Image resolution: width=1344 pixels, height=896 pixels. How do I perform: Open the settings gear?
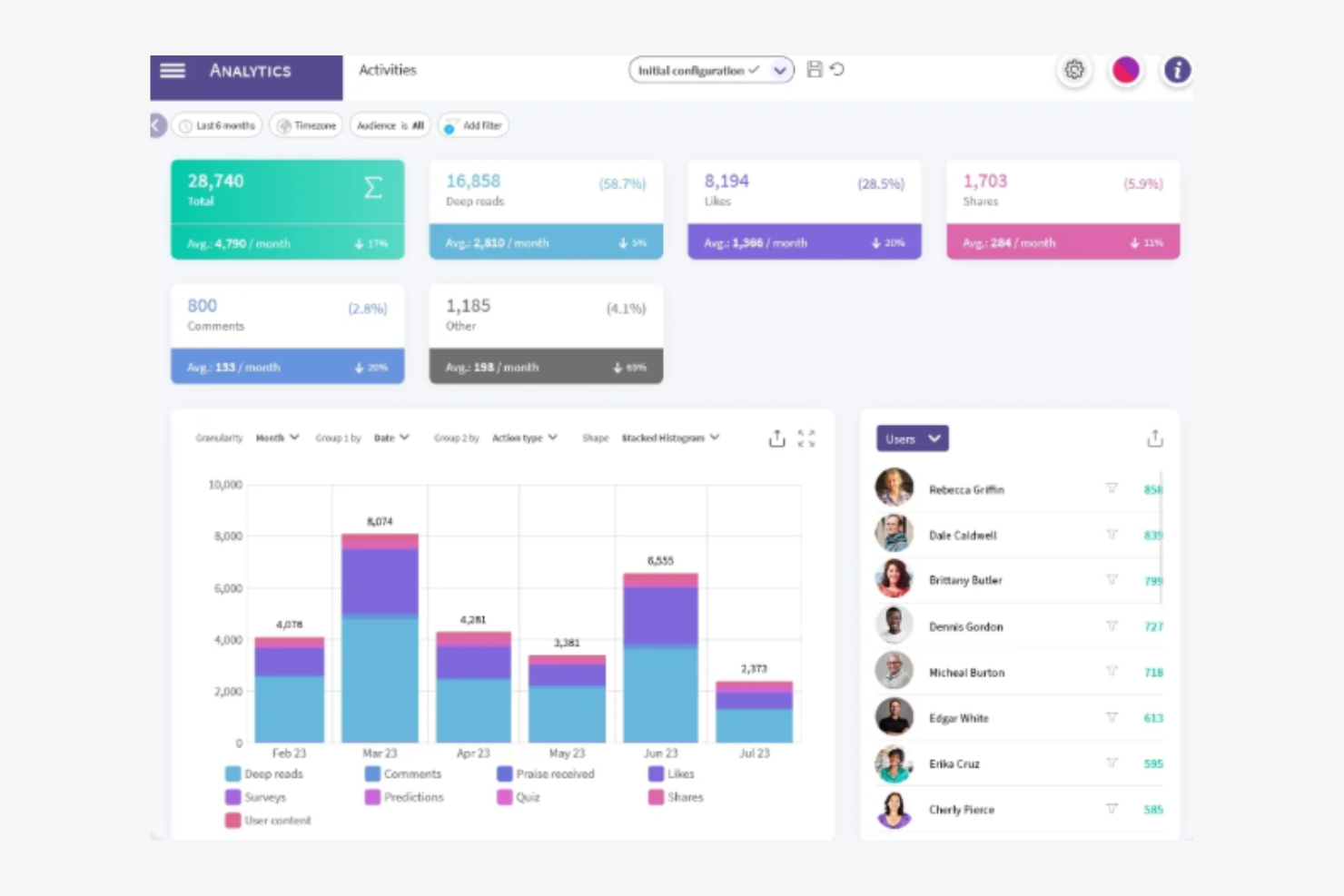[x=1074, y=70]
